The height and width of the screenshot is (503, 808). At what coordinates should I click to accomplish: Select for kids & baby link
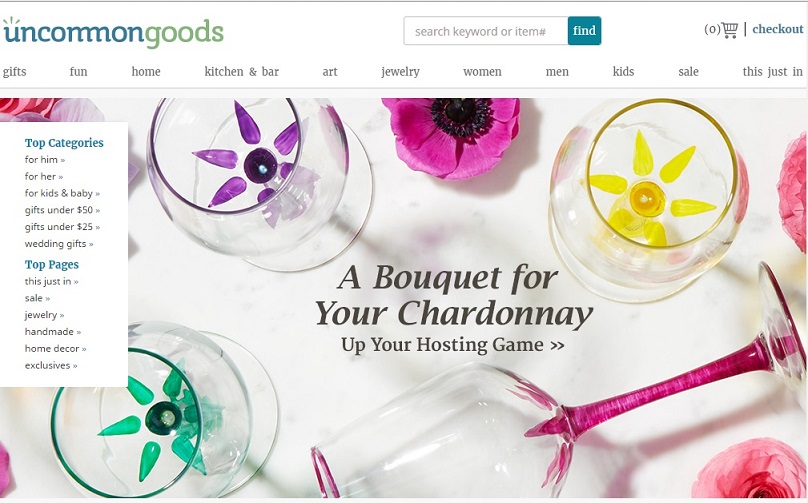(62, 193)
